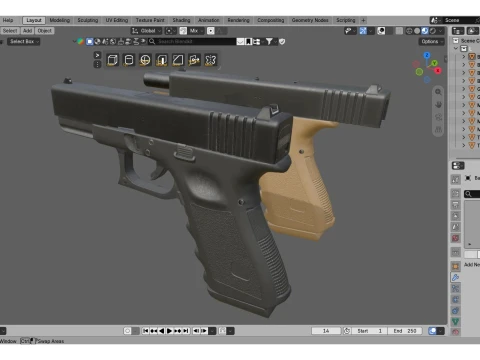Zoom the view with the magnifier gizmo

click(438, 92)
